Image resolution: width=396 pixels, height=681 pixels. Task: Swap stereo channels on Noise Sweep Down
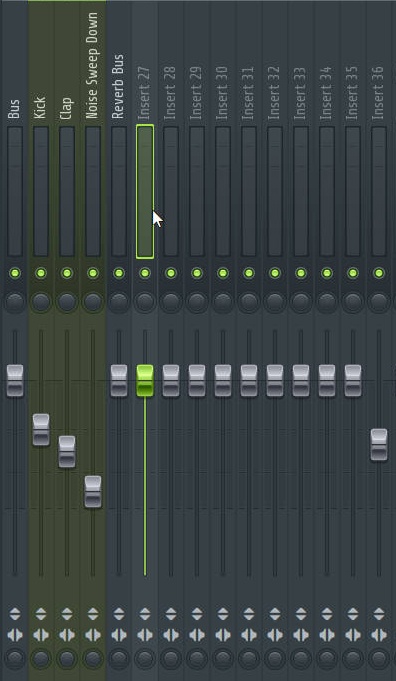click(93, 635)
